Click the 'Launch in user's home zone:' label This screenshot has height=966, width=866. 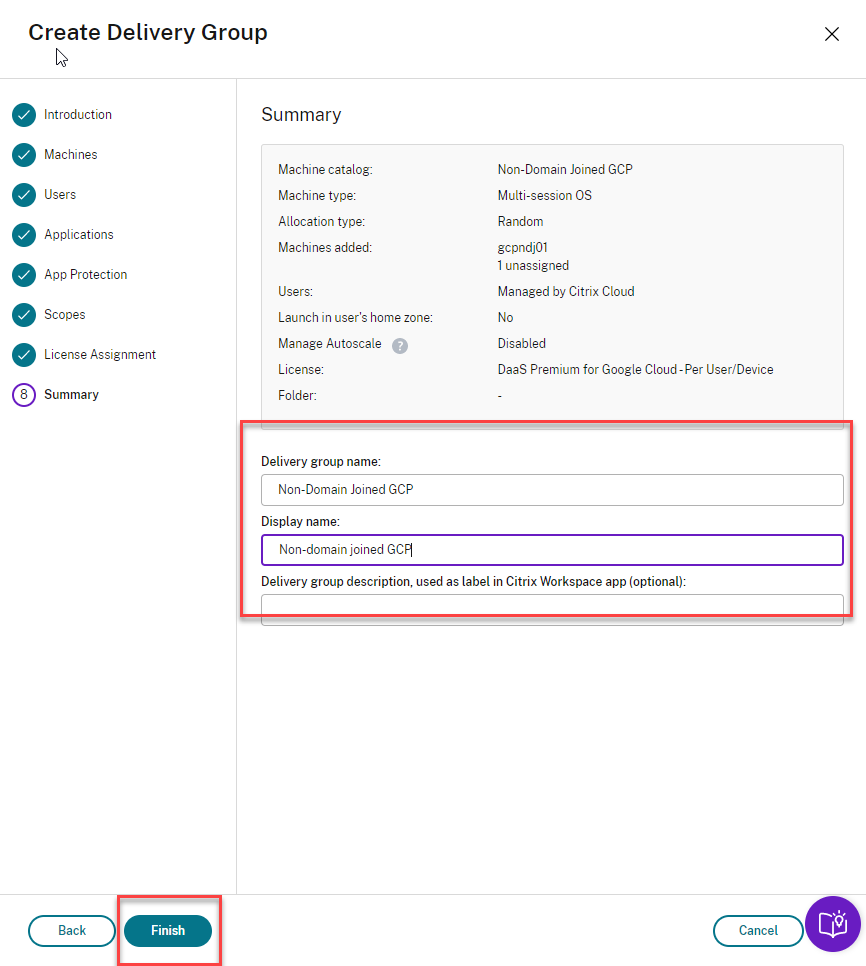[355, 318]
